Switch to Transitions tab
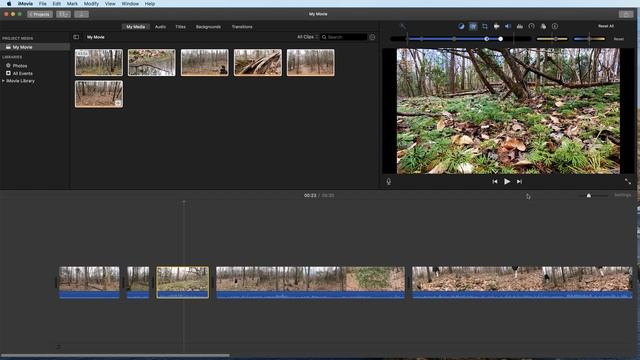Viewport: 640px width, 360px height. (242, 27)
